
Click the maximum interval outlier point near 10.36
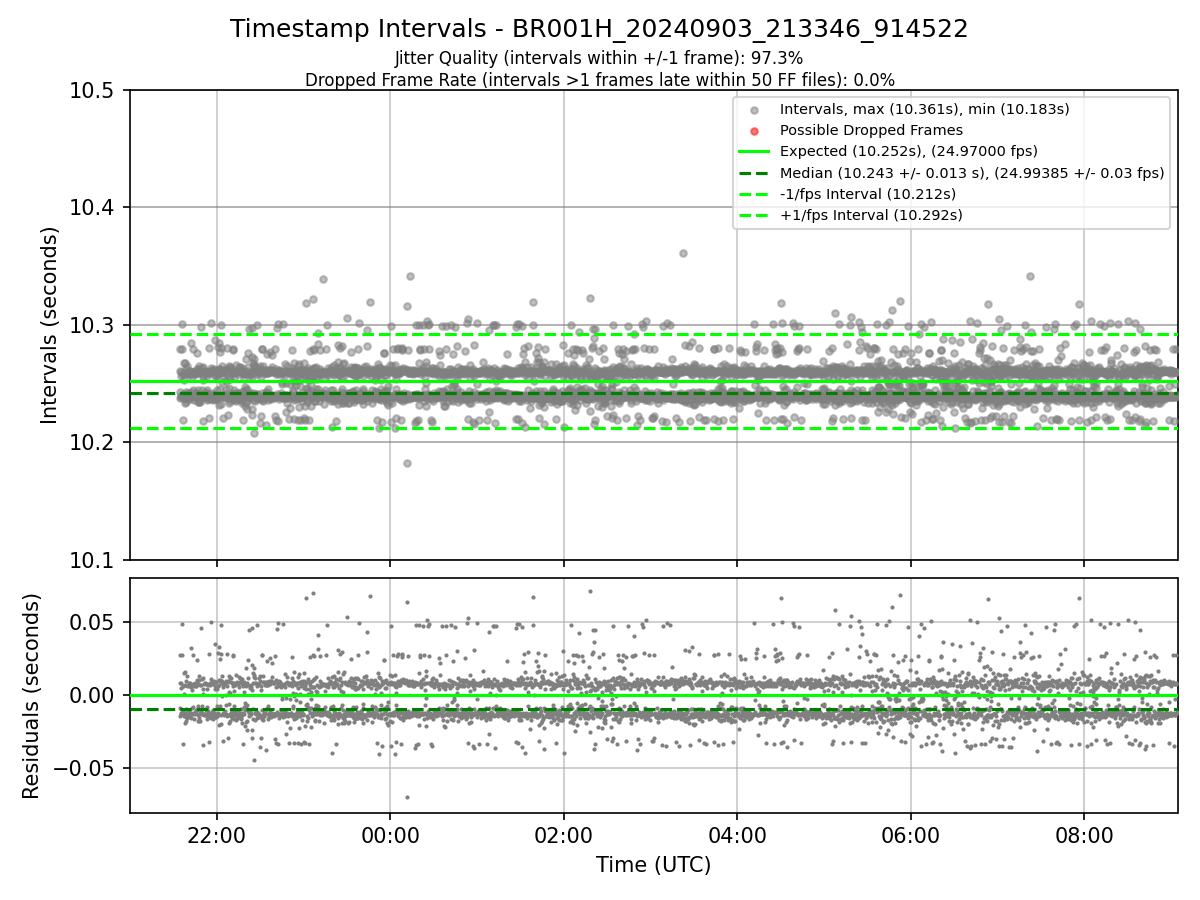pos(683,253)
